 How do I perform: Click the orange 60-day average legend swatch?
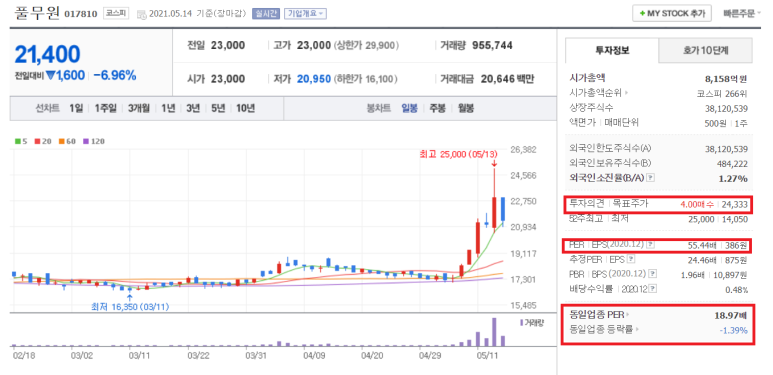(x=62, y=141)
